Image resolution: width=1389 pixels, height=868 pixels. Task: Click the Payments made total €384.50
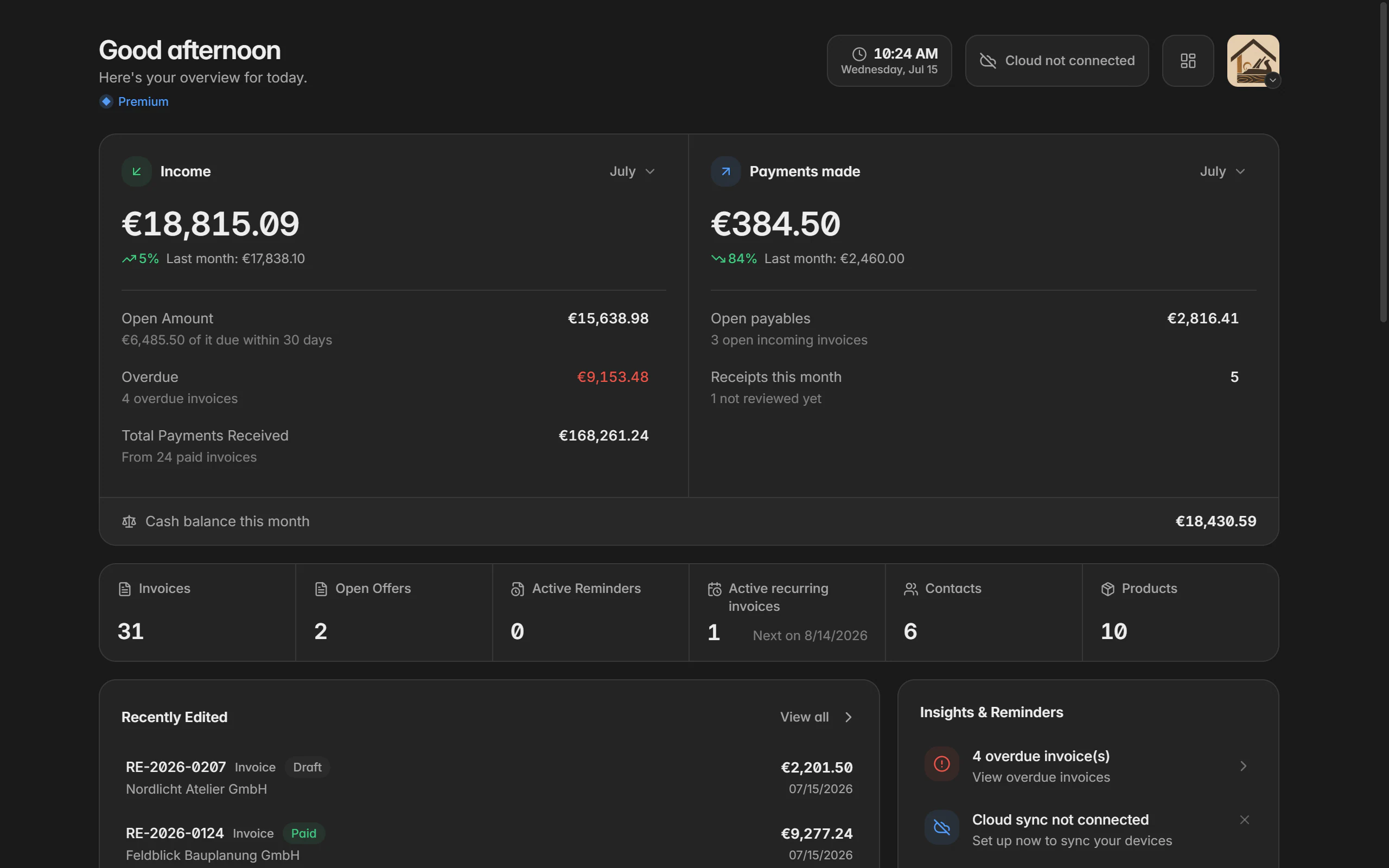coord(775,224)
